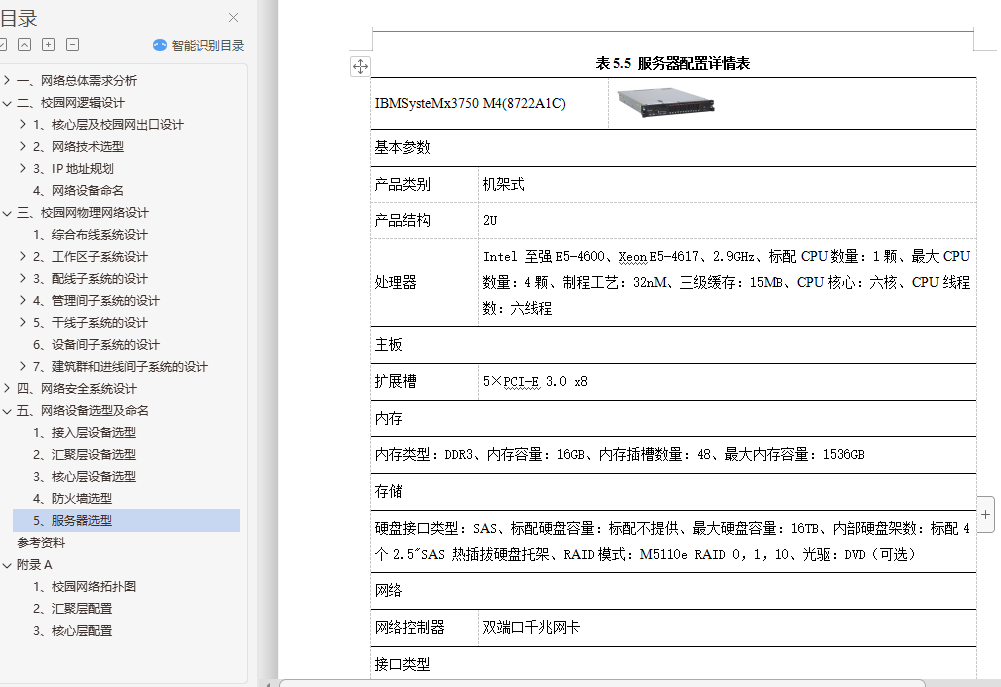Click table caption 表 5.5 服务器配置详情表
Screen dimensions: 1001x687
point(673,63)
